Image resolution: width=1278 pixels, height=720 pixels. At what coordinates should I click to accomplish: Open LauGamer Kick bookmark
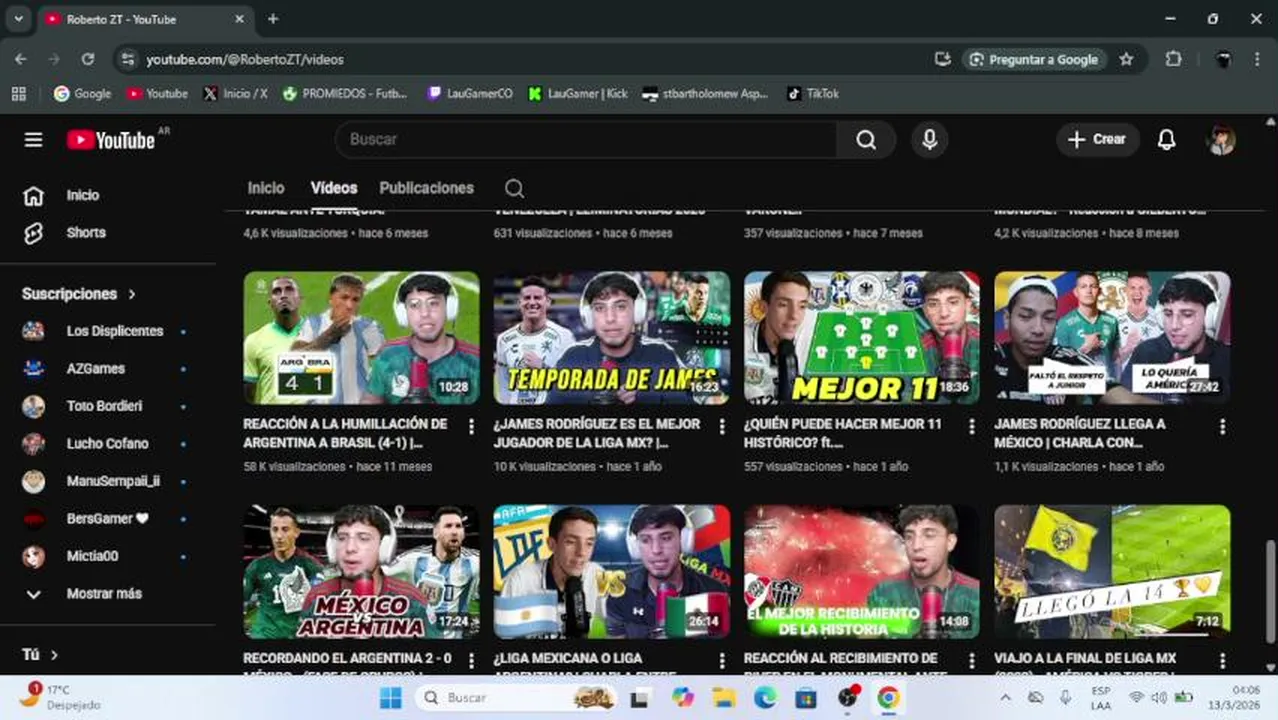(x=578, y=93)
